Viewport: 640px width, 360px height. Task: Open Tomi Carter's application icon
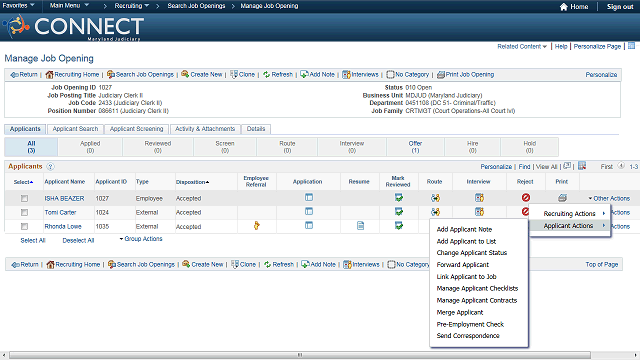click(309, 211)
